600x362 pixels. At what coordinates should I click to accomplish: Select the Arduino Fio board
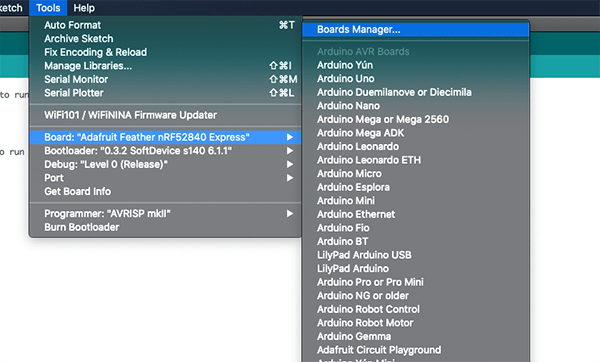pos(416,228)
